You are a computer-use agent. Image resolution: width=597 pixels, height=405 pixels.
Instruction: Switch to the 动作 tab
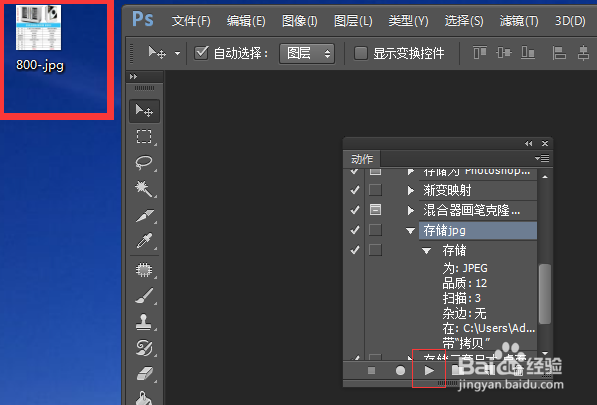tap(362, 159)
